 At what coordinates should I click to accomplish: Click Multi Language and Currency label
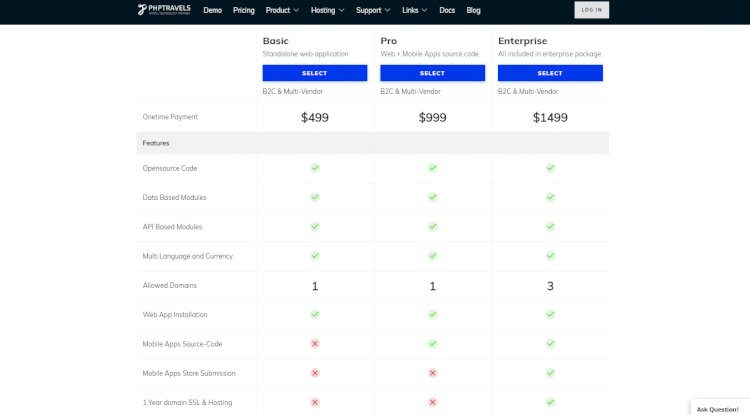point(188,256)
